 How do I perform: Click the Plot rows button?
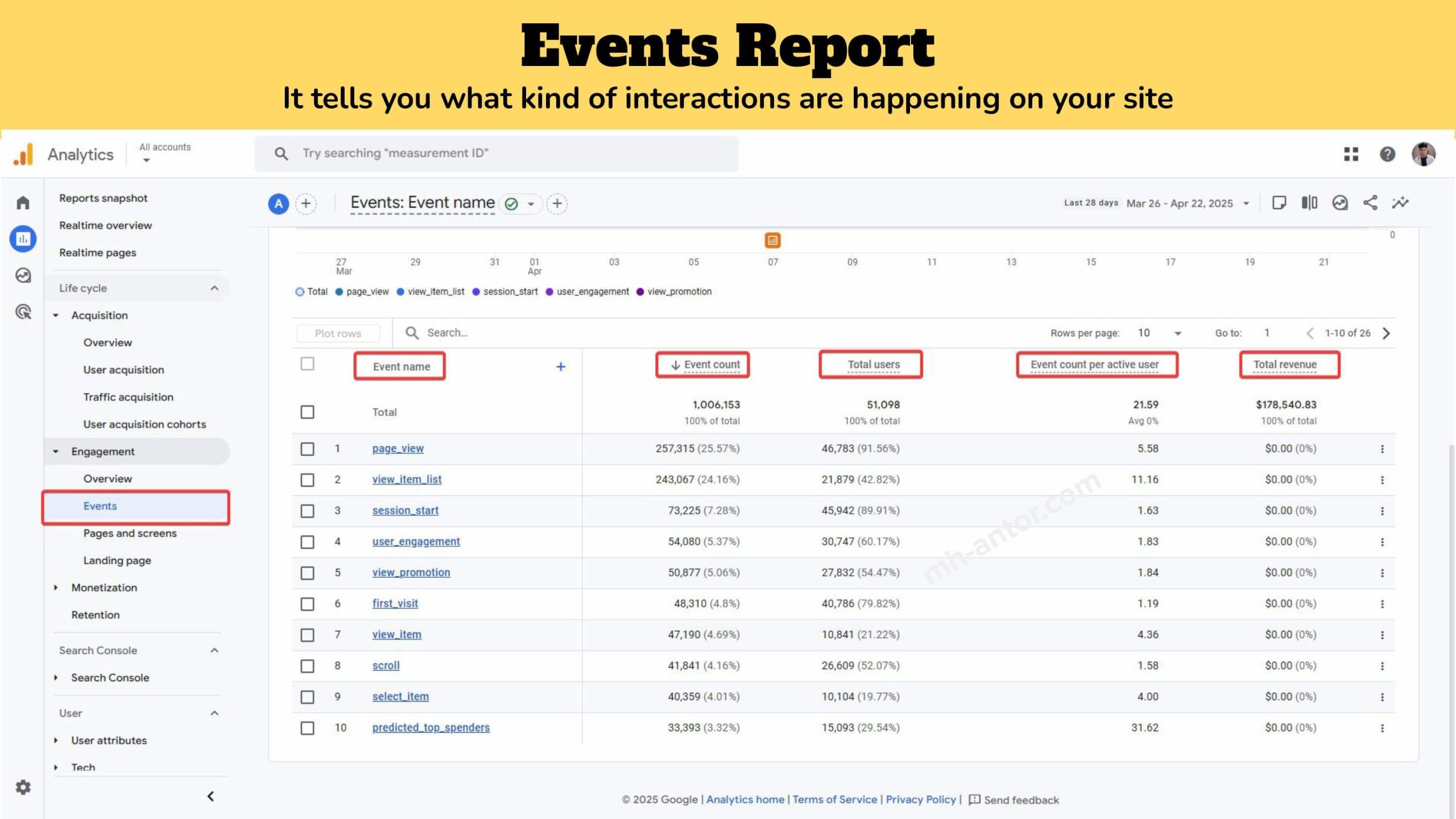[x=338, y=333]
